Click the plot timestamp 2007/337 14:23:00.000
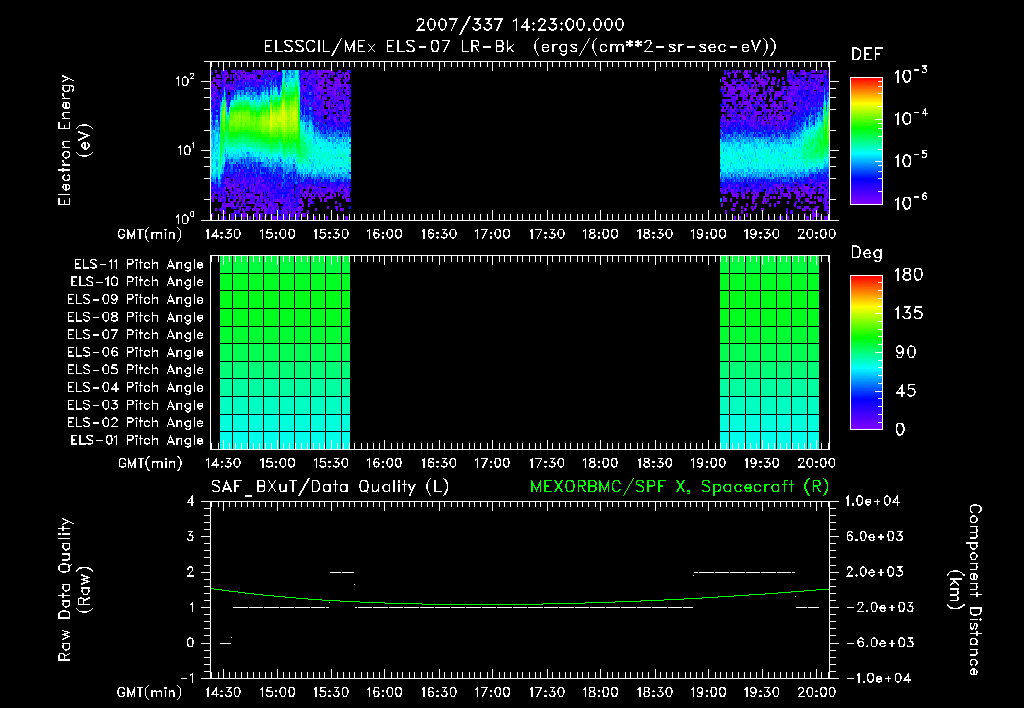This screenshot has height=708, width=1024. (x=520, y=25)
